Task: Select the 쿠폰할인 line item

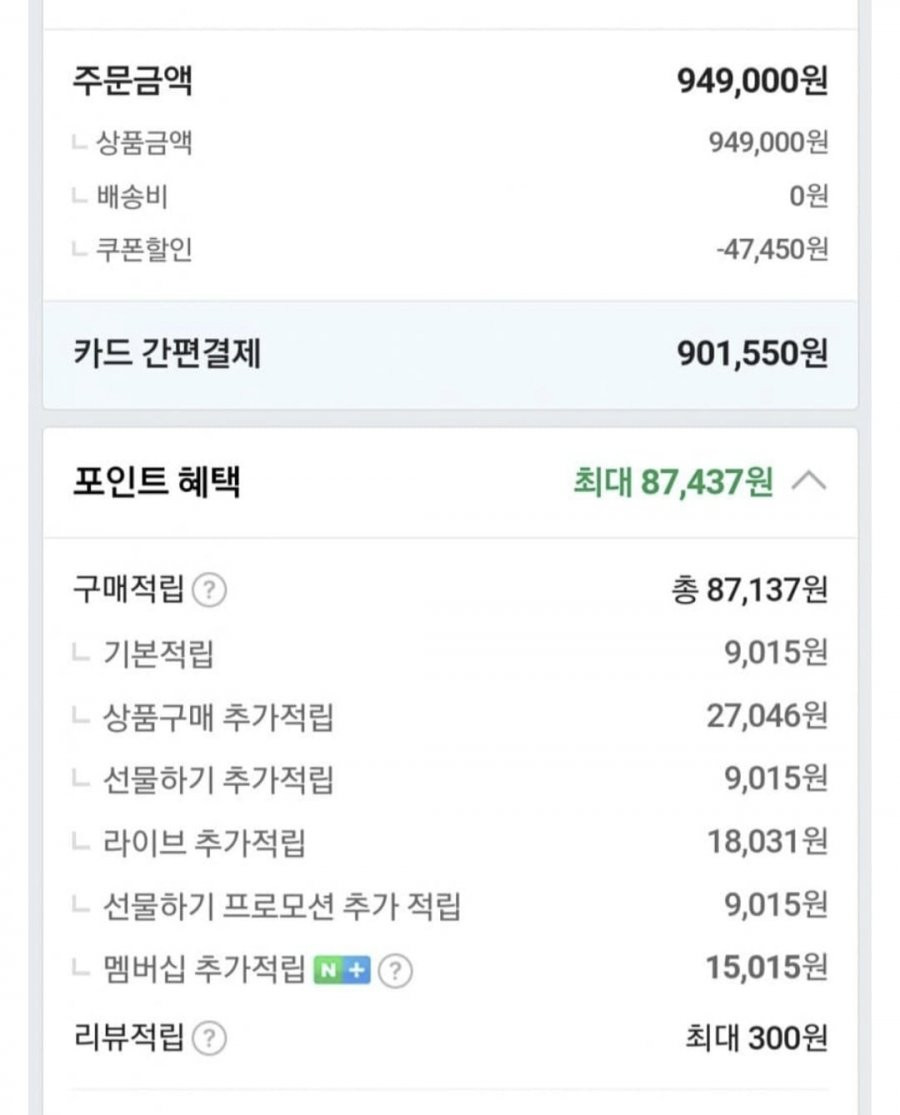Action: pos(450,250)
